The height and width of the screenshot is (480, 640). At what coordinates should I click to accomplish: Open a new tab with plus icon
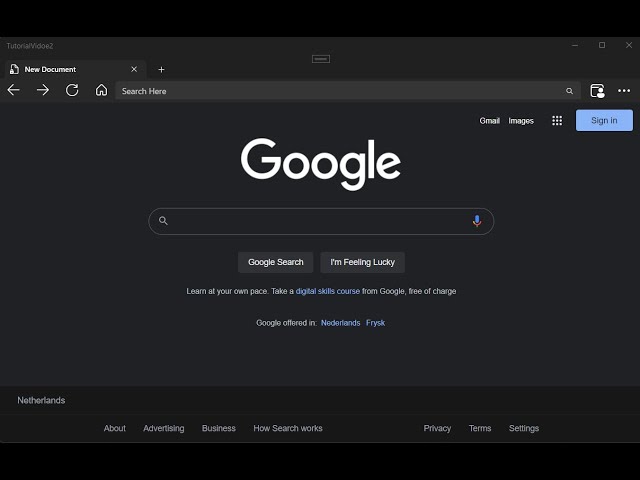click(161, 70)
